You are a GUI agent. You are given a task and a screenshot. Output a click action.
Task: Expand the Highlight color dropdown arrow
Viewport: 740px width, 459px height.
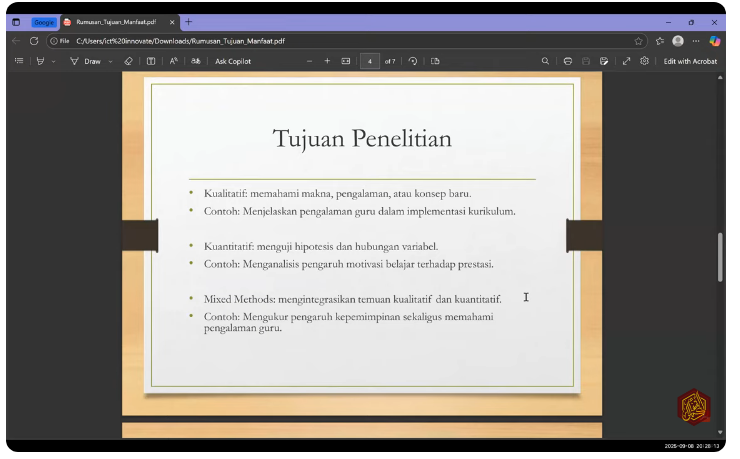coord(54,61)
